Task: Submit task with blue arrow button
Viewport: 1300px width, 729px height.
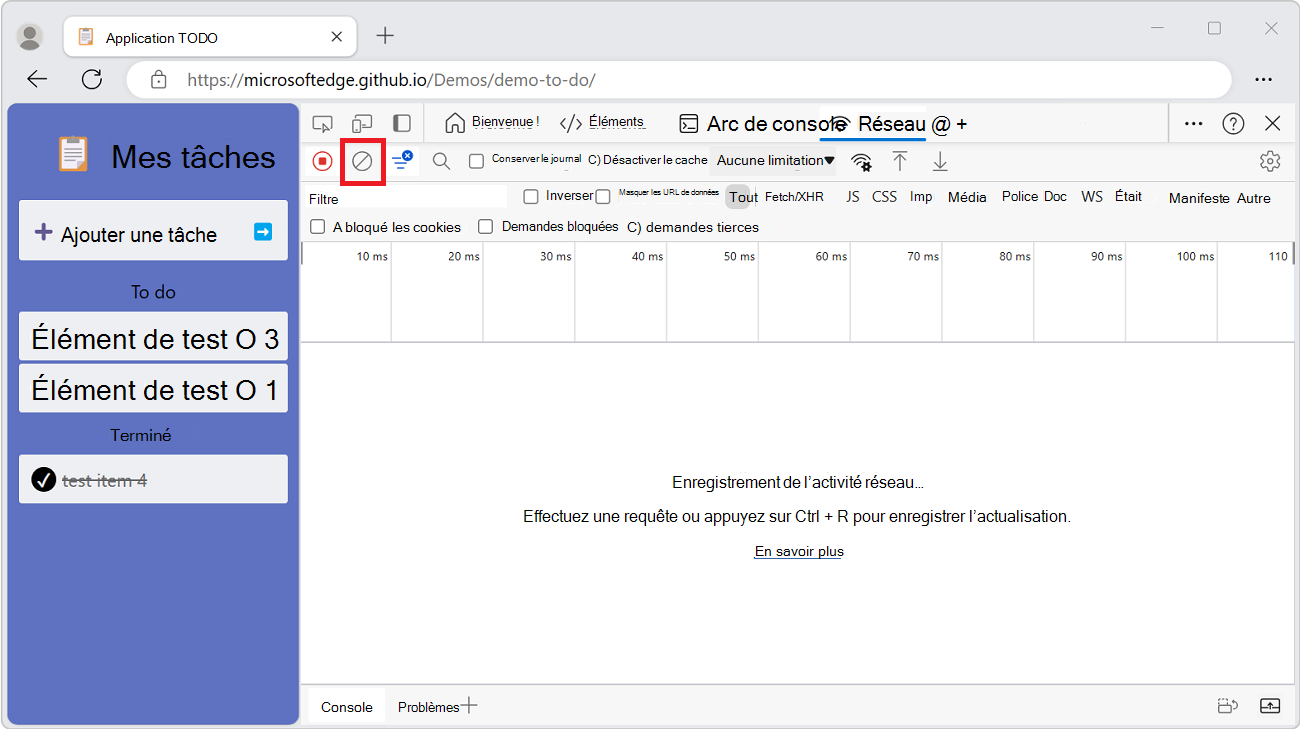Action: pyautogui.click(x=263, y=232)
